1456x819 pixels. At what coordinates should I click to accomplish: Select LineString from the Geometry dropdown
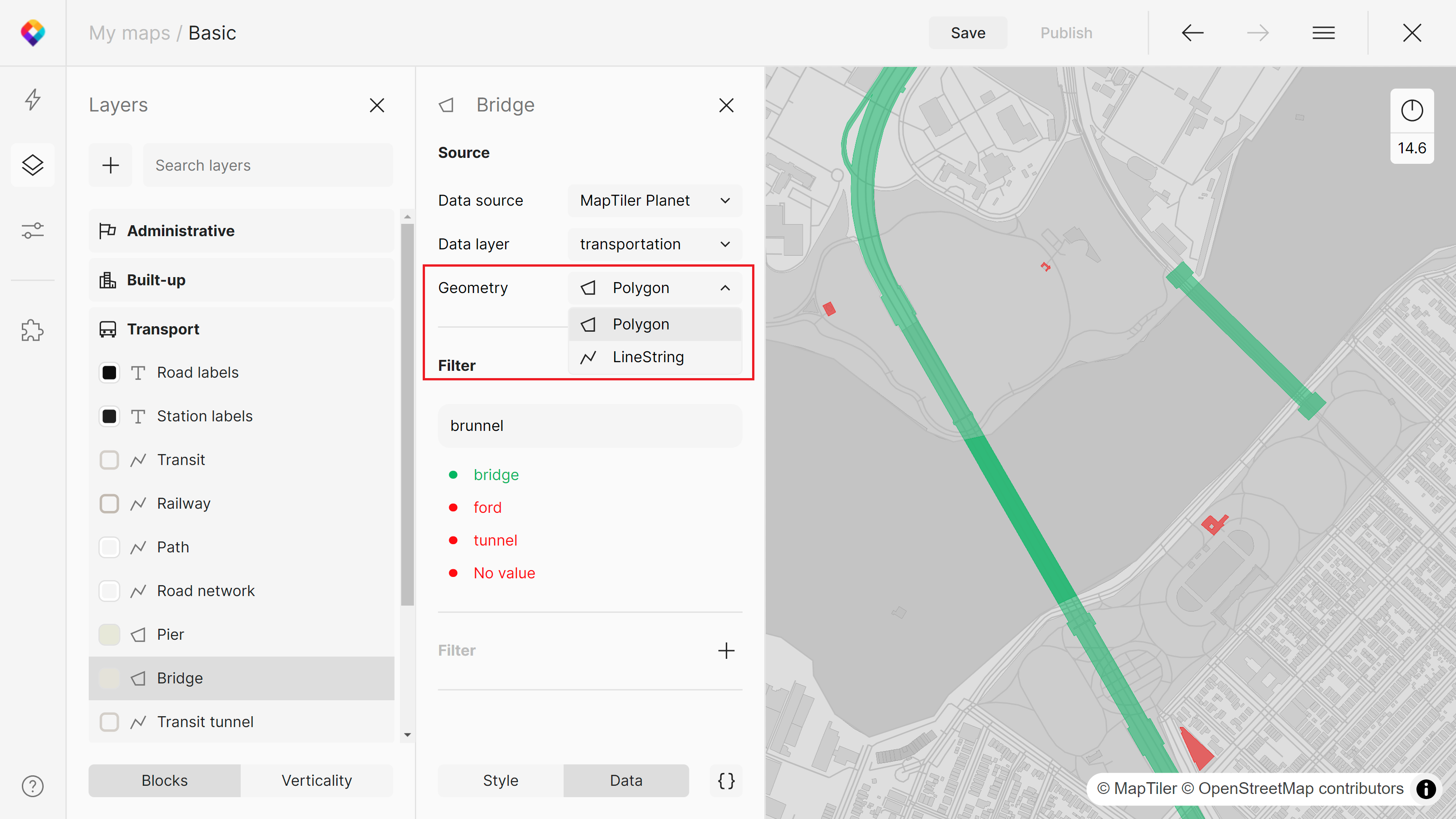pyautogui.click(x=648, y=357)
